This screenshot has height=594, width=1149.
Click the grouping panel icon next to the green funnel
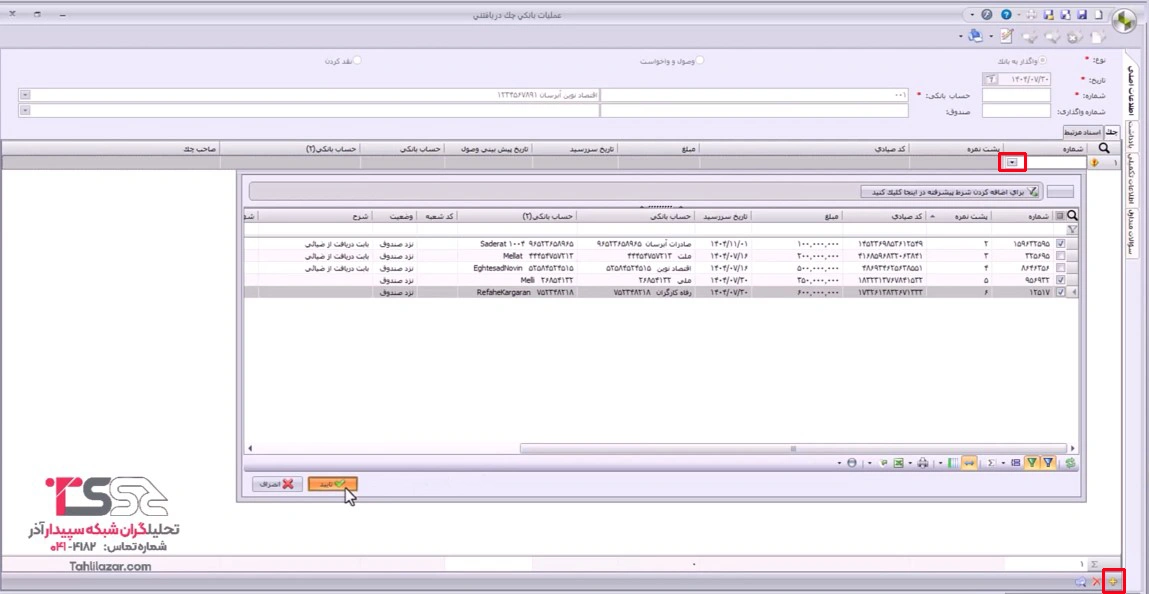[x=1016, y=463]
